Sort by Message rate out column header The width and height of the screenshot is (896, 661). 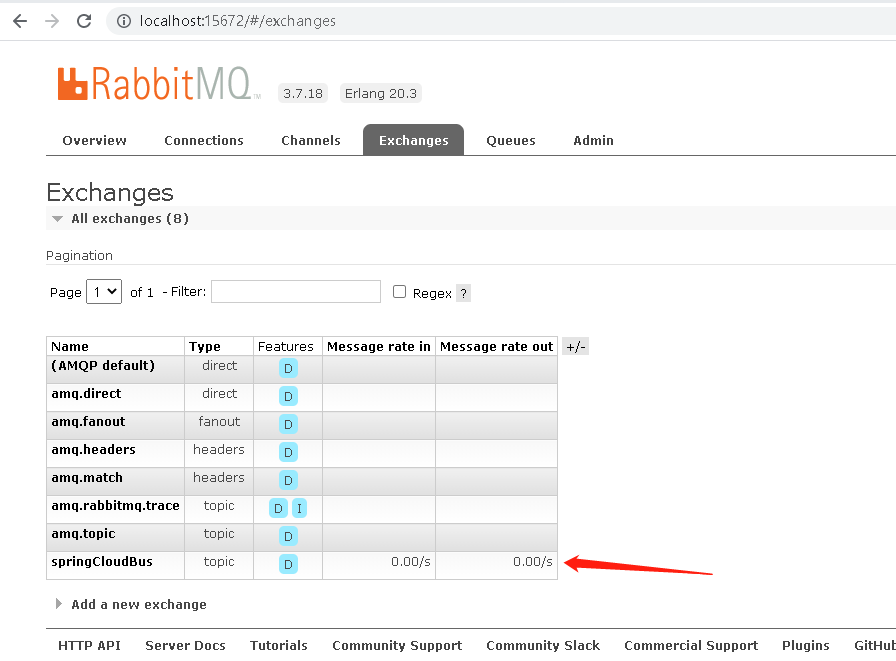(x=497, y=347)
